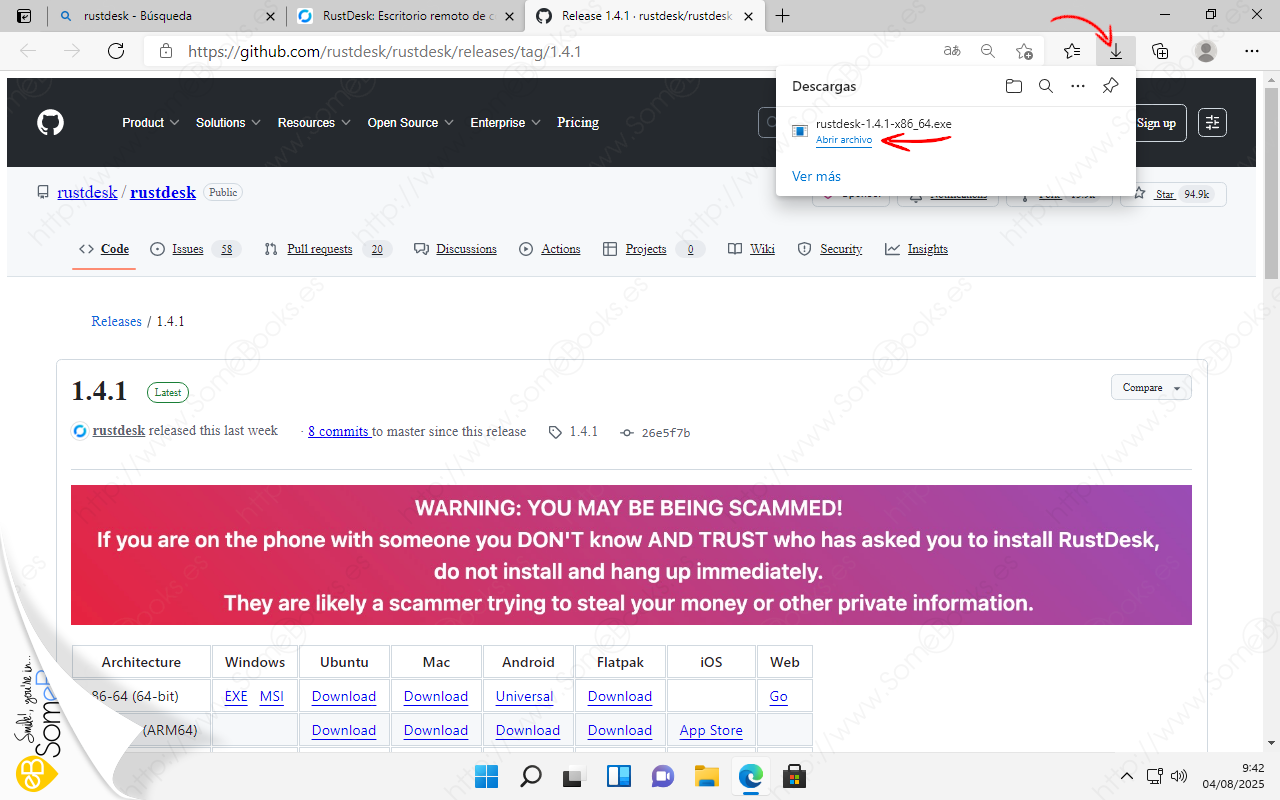1280x800 pixels.
Task: Zoom out using the address bar magnifier
Action: click(x=988, y=51)
